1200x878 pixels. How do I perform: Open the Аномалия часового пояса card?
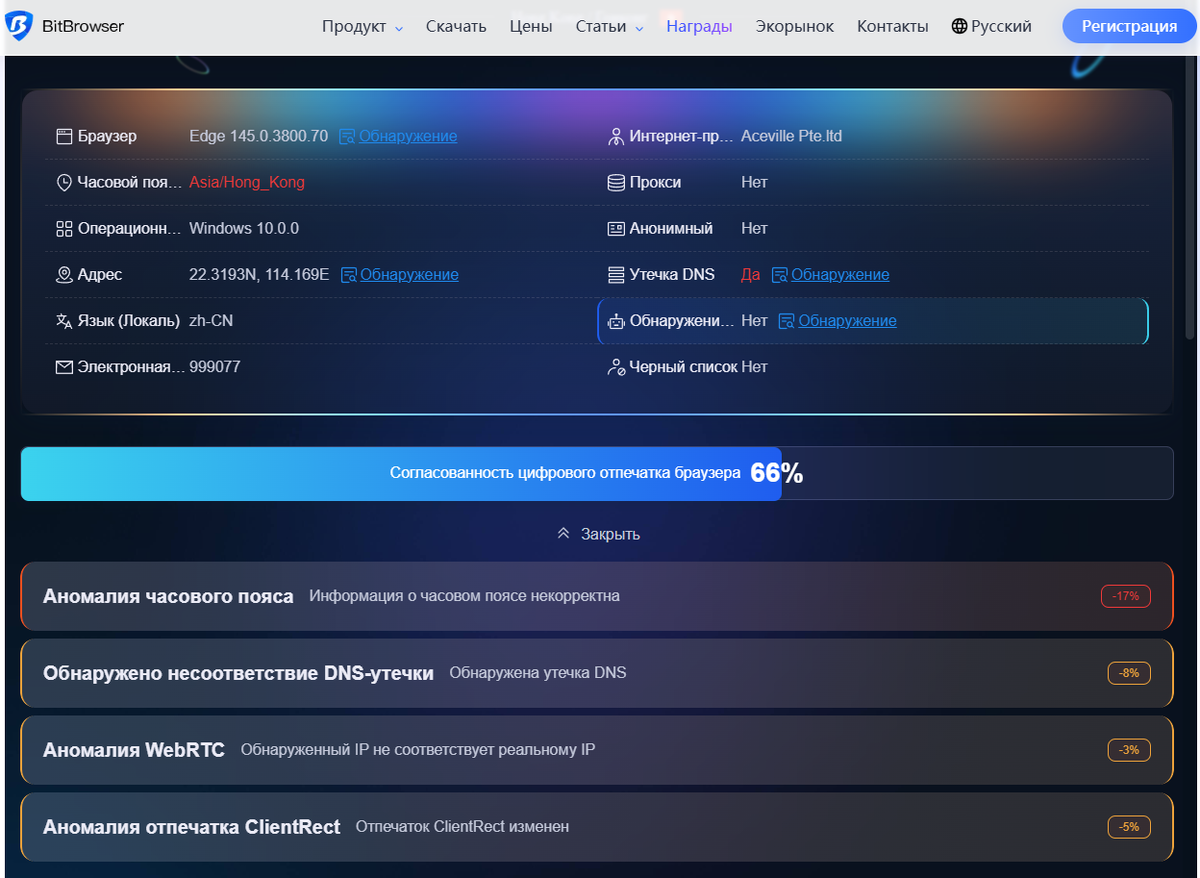pyautogui.click(x=597, y=596)
